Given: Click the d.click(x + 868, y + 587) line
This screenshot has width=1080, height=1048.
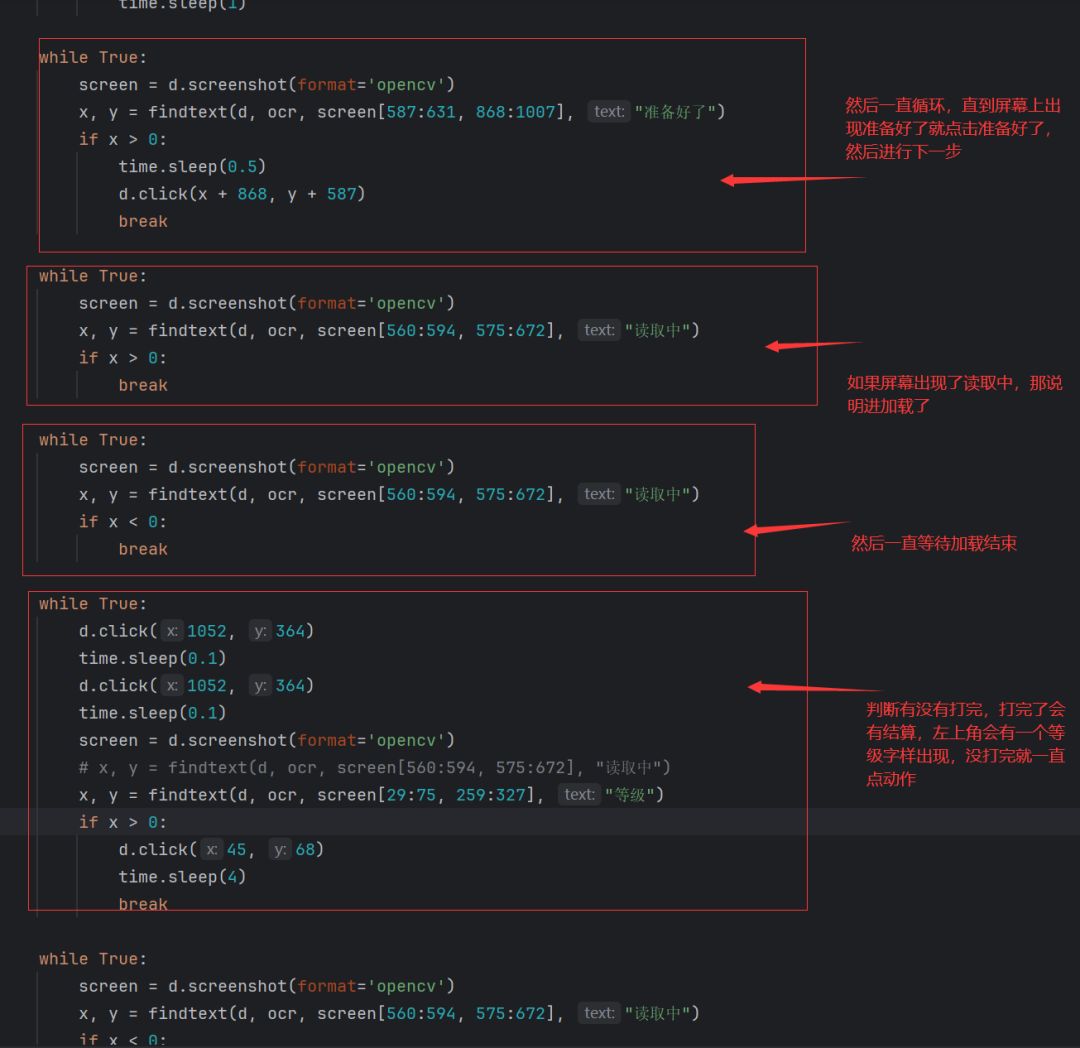Looking at the screenshot, I should tap(241, 194).
